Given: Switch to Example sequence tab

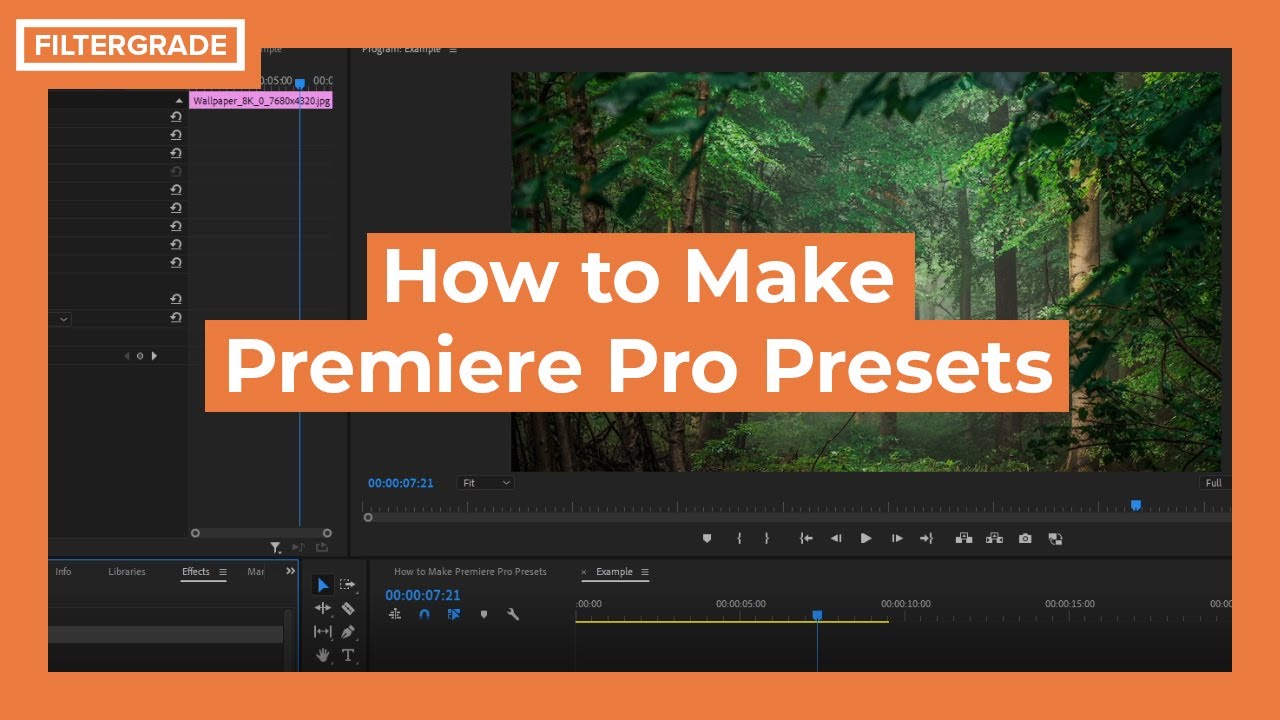Looking at the screenshot, I should pos(614,572).
